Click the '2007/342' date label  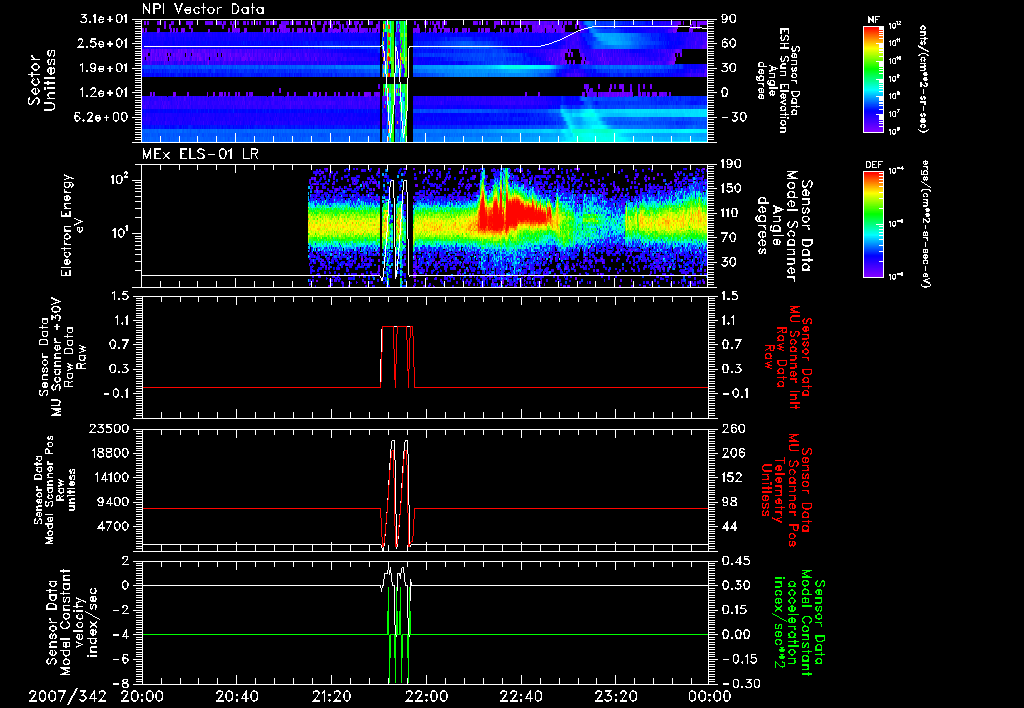67,696
